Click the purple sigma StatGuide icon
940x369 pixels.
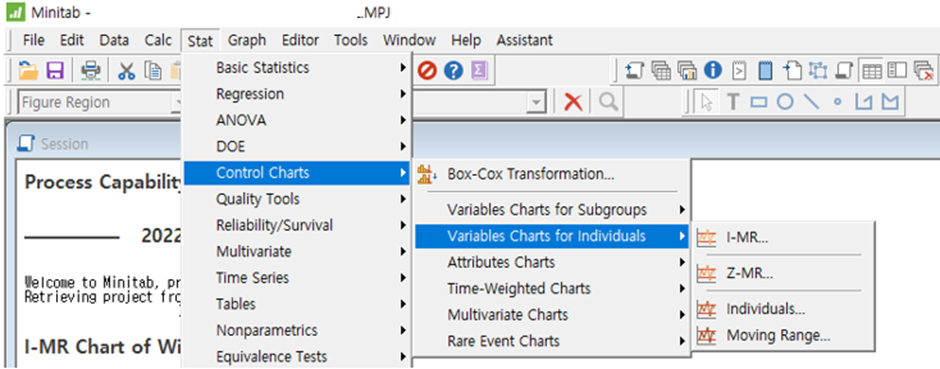tap(480, 72)
